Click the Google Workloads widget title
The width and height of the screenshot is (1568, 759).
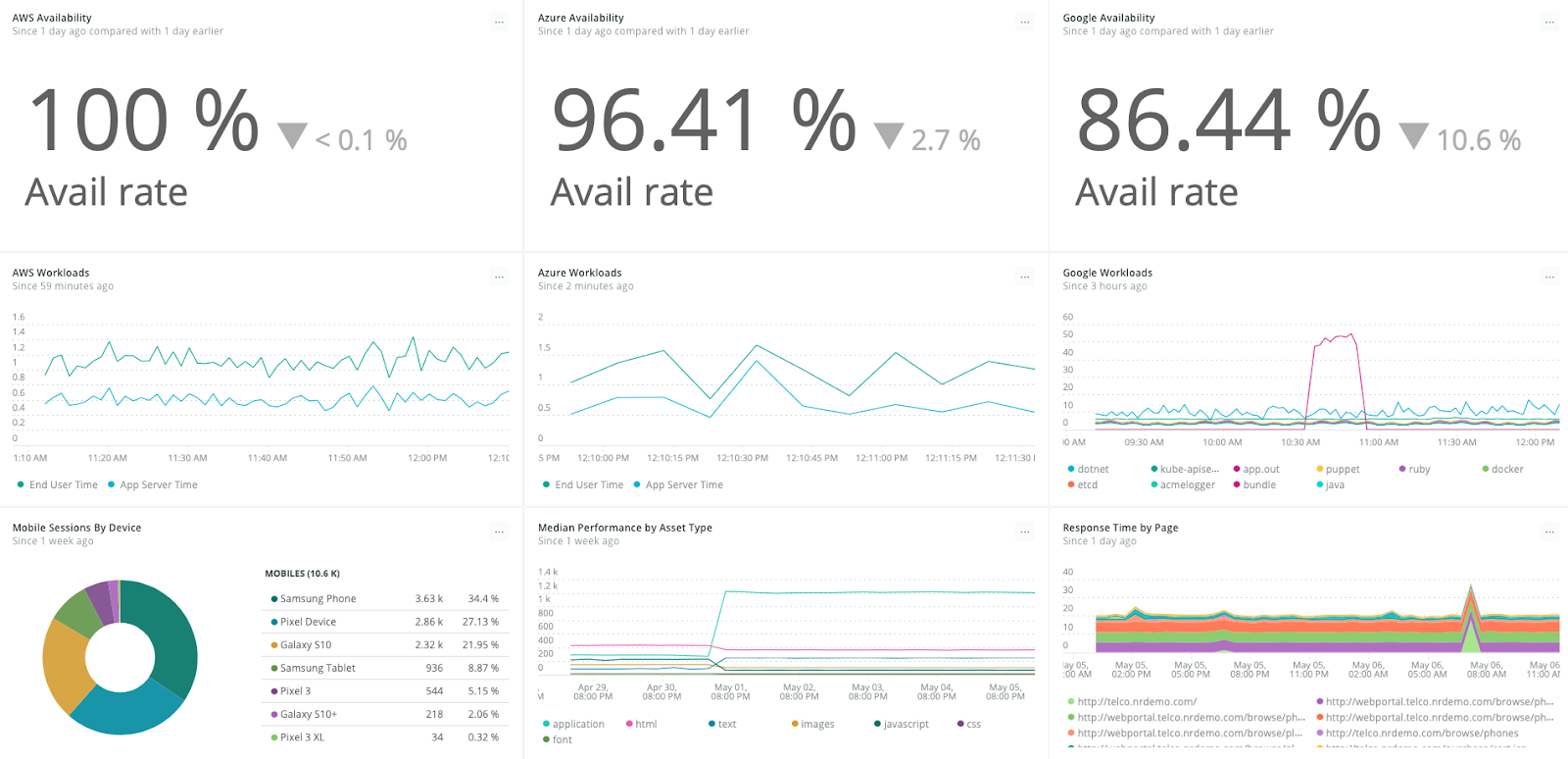(x=1107, y=273)
